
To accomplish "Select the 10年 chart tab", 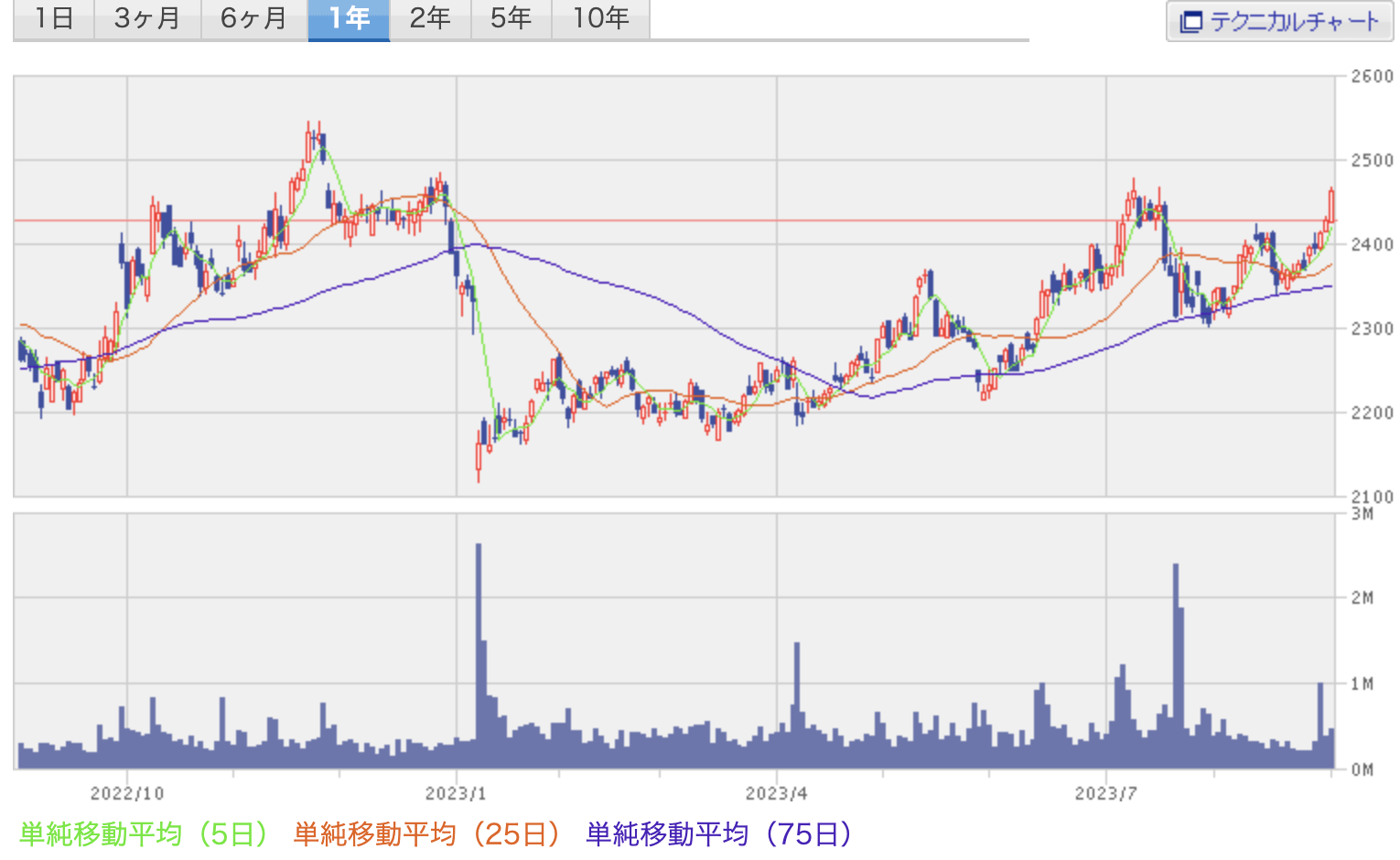I will click(x=600, y=19).
